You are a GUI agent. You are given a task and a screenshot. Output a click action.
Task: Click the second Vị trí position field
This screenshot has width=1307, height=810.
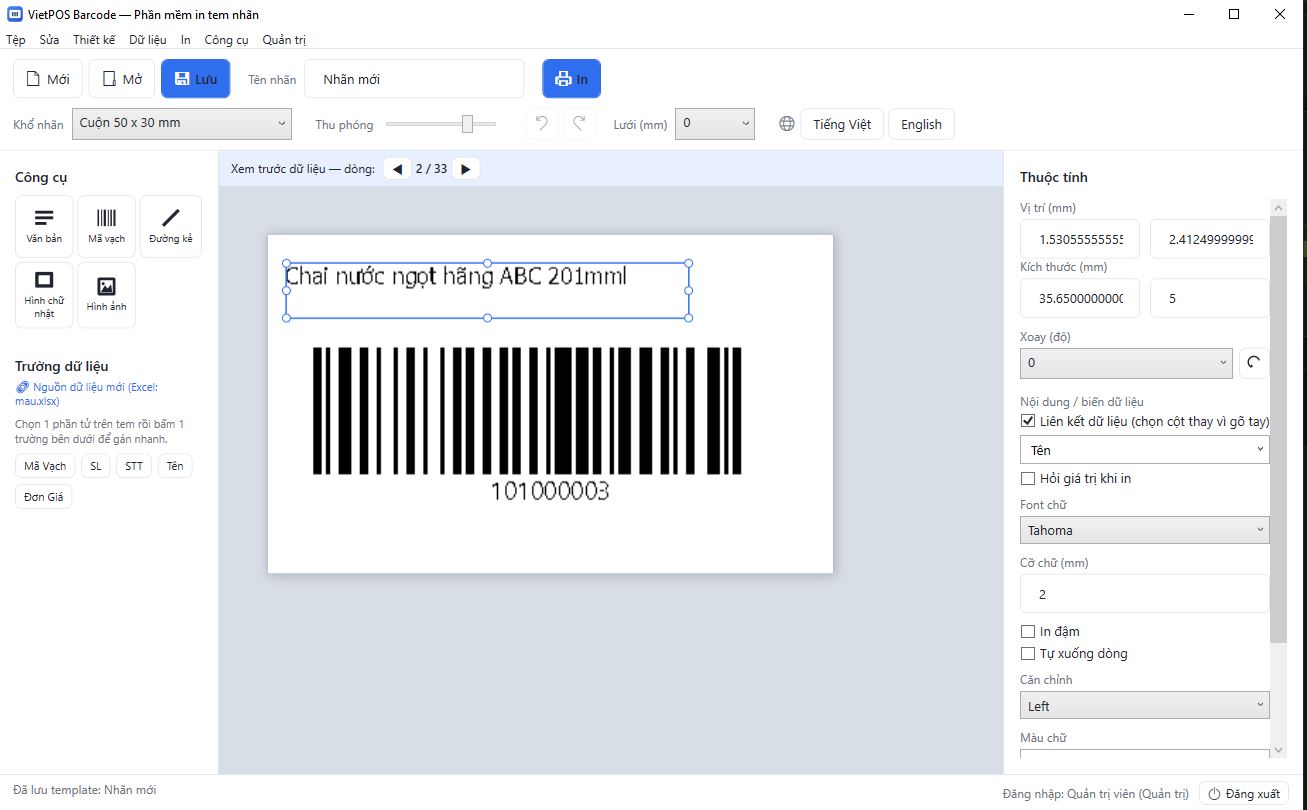point(1210,239)
